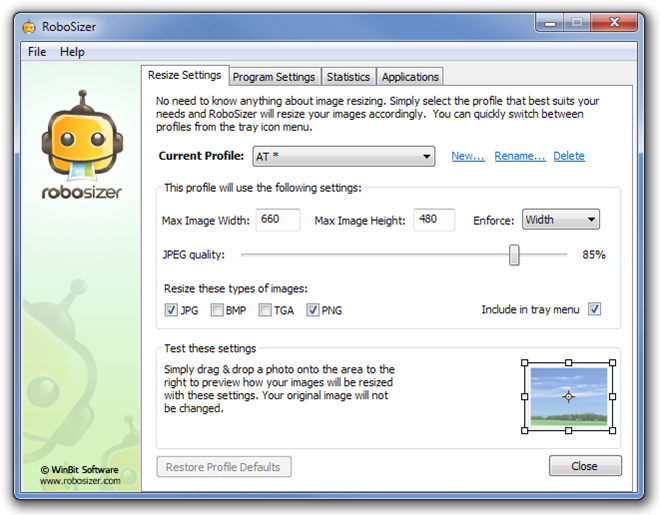Click the Max Image Height field

tap(434, 219)
